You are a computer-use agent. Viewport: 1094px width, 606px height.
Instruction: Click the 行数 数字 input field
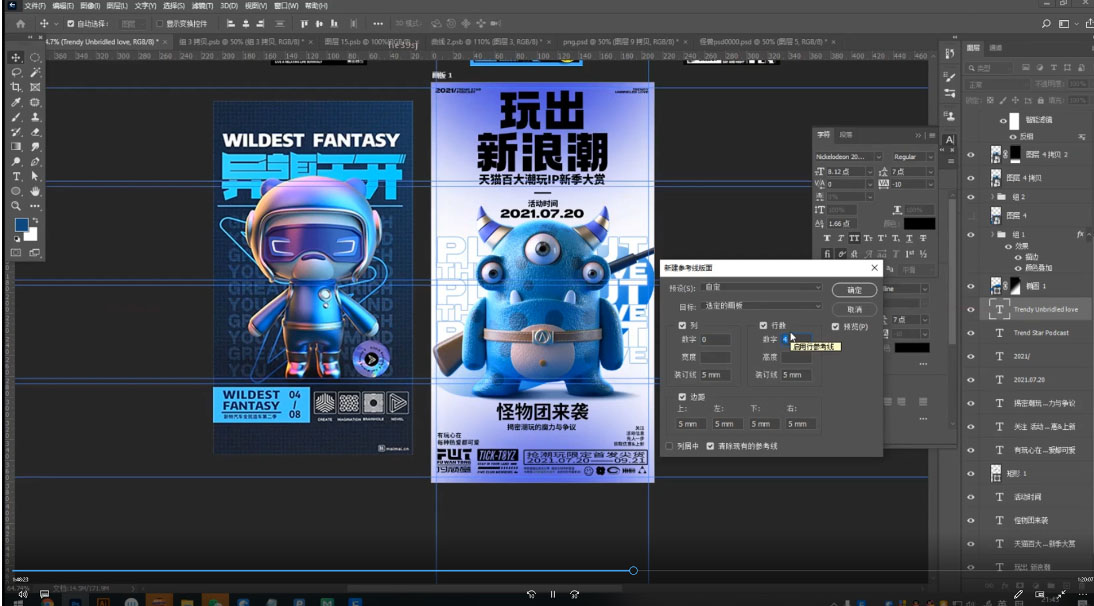tap(796, 340)
